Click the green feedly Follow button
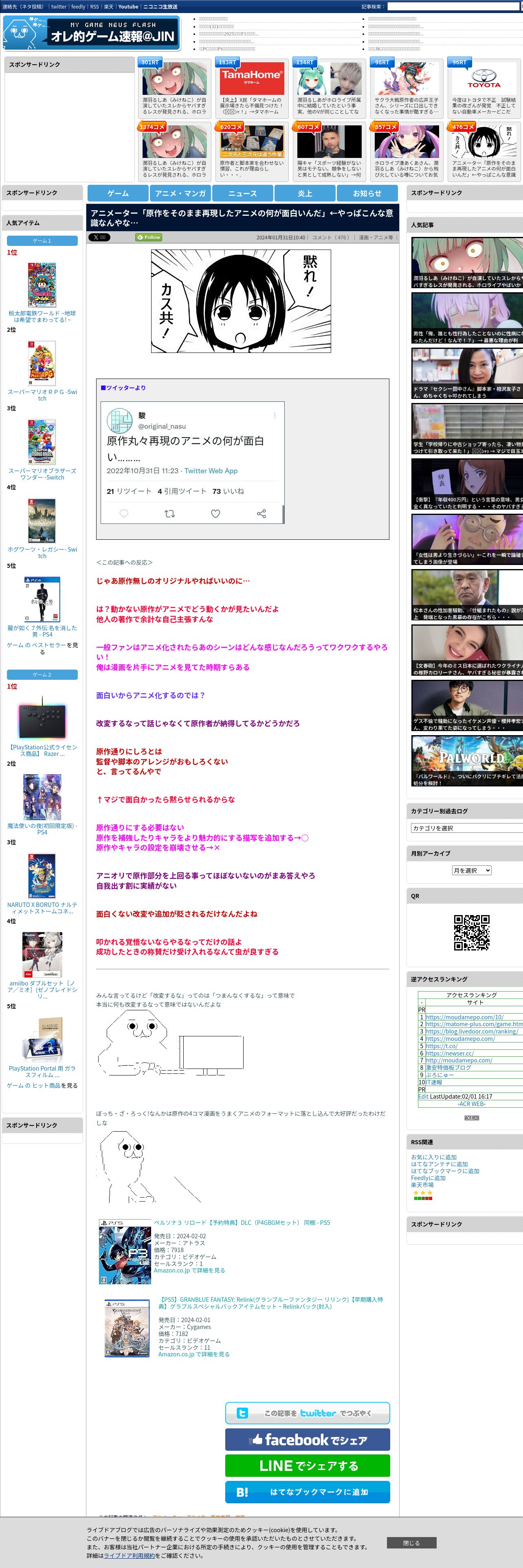Viewport: 523px width, 1568px height. click(149, 237)
